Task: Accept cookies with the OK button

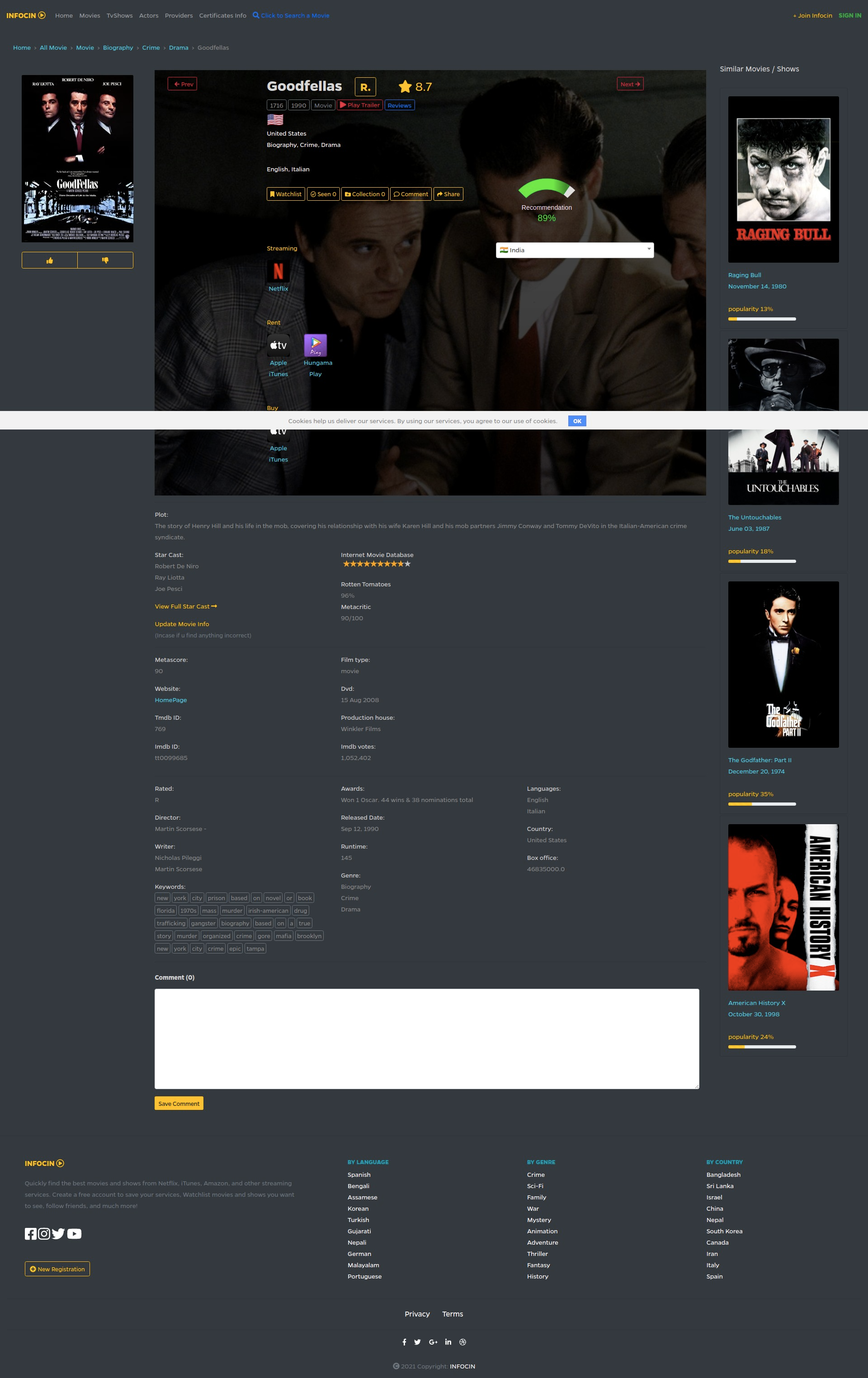Action: [577, 421]
